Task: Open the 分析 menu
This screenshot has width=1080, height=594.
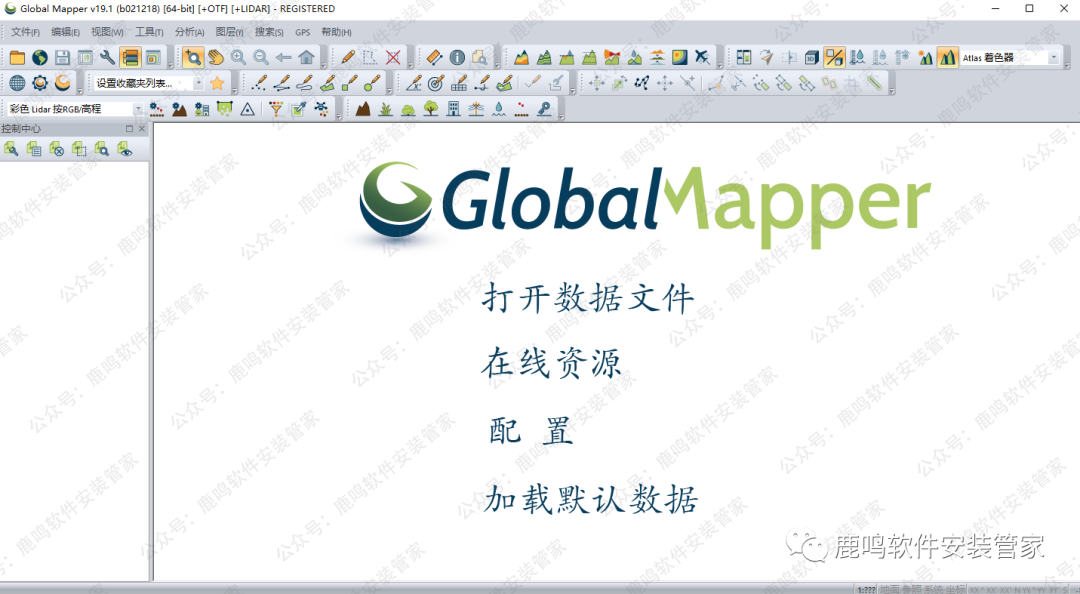Action: click(x=189, y=32)
